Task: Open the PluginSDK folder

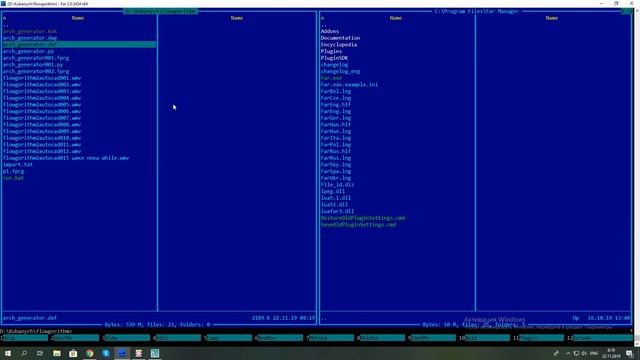Action: (x=334, y=58)
